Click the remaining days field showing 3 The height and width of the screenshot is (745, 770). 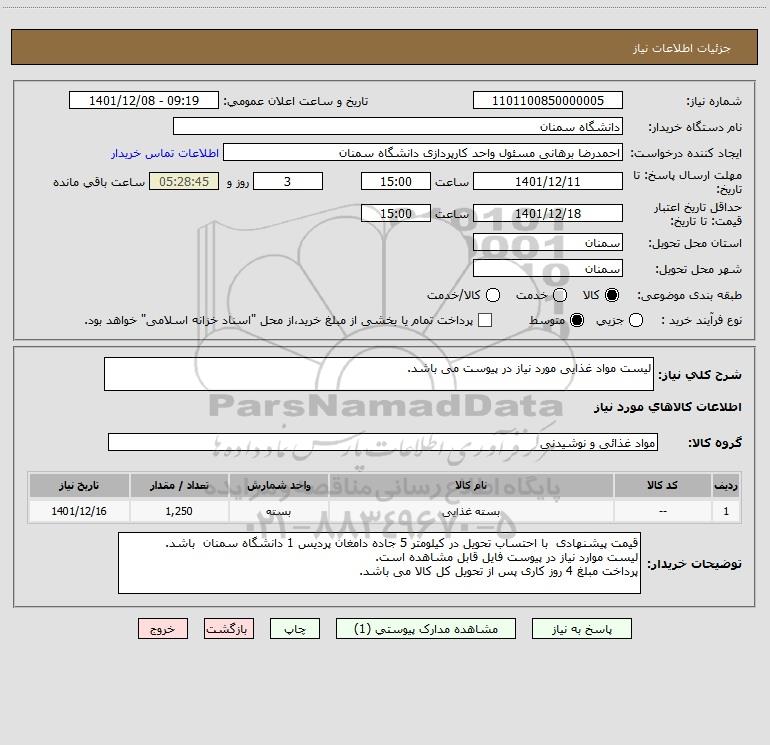point(288,181)
